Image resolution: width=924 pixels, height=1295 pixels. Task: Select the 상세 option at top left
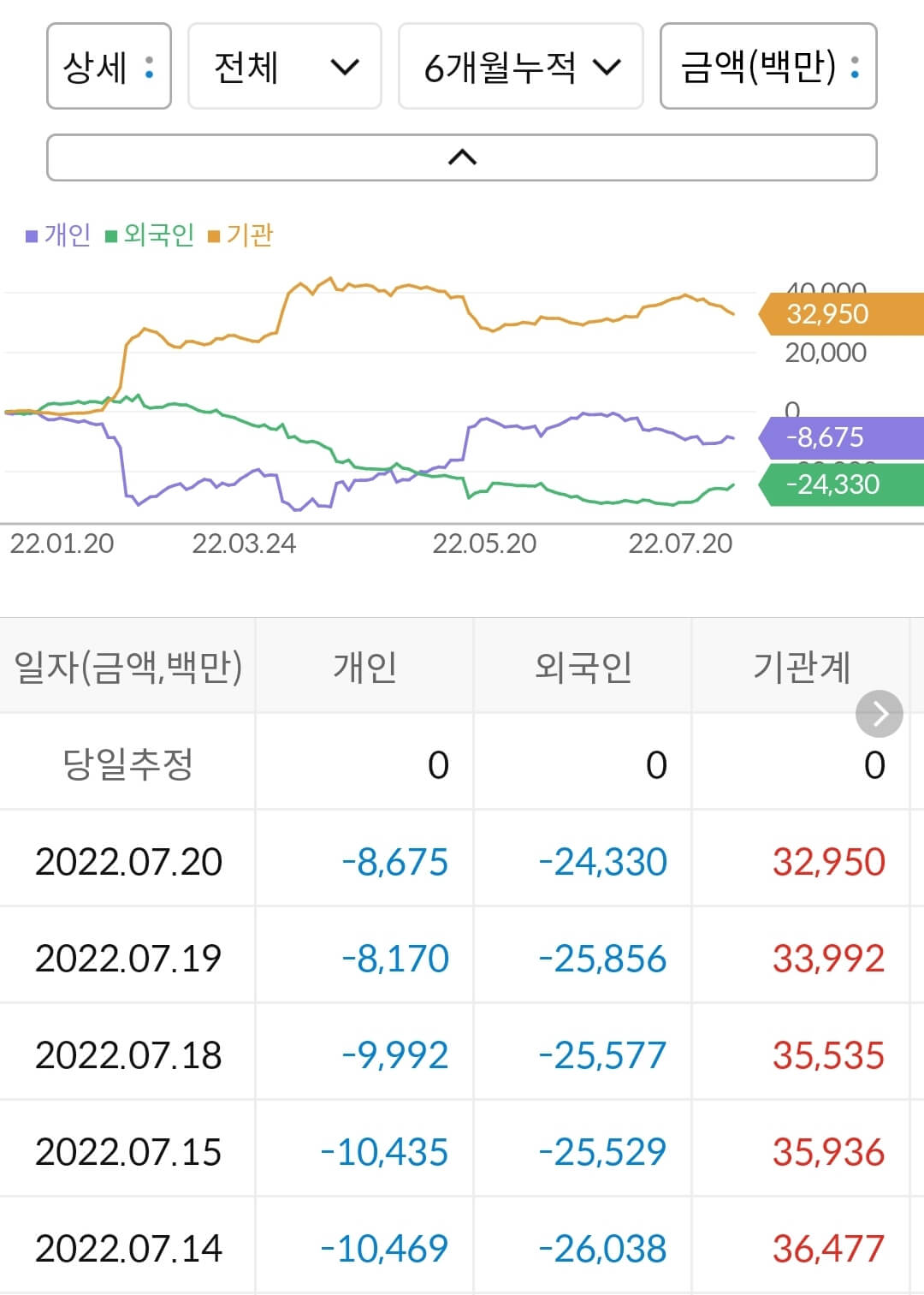coord(108,68)
